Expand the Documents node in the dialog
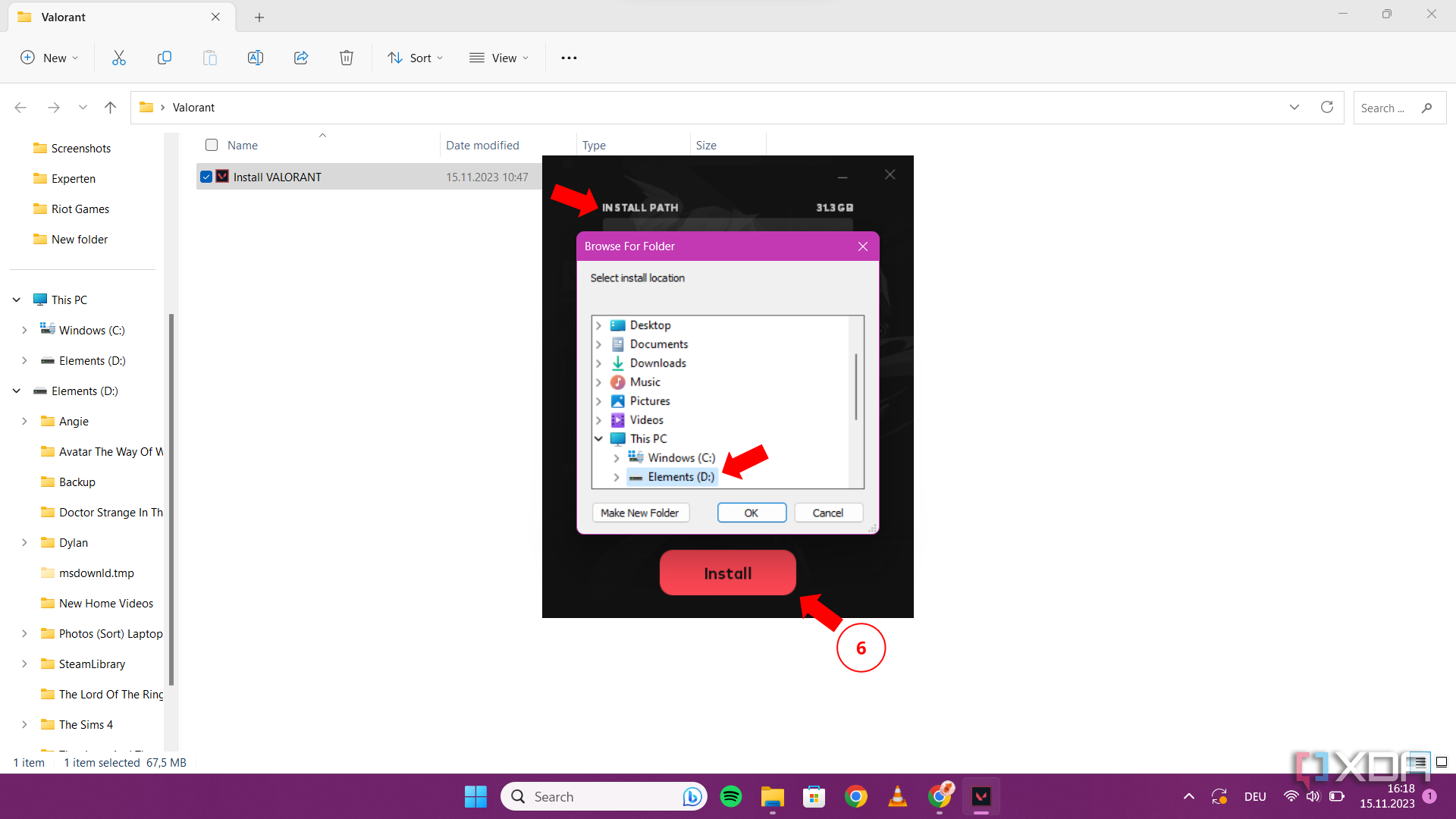Screen dimensions: 1456x819 click(x=598, y=344)
